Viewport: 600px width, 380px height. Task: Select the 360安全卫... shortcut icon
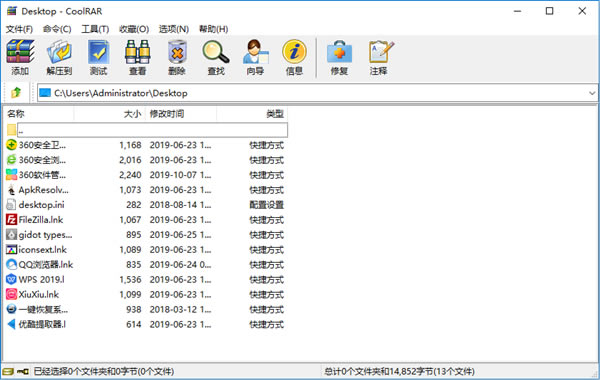[x=11, y=145]
